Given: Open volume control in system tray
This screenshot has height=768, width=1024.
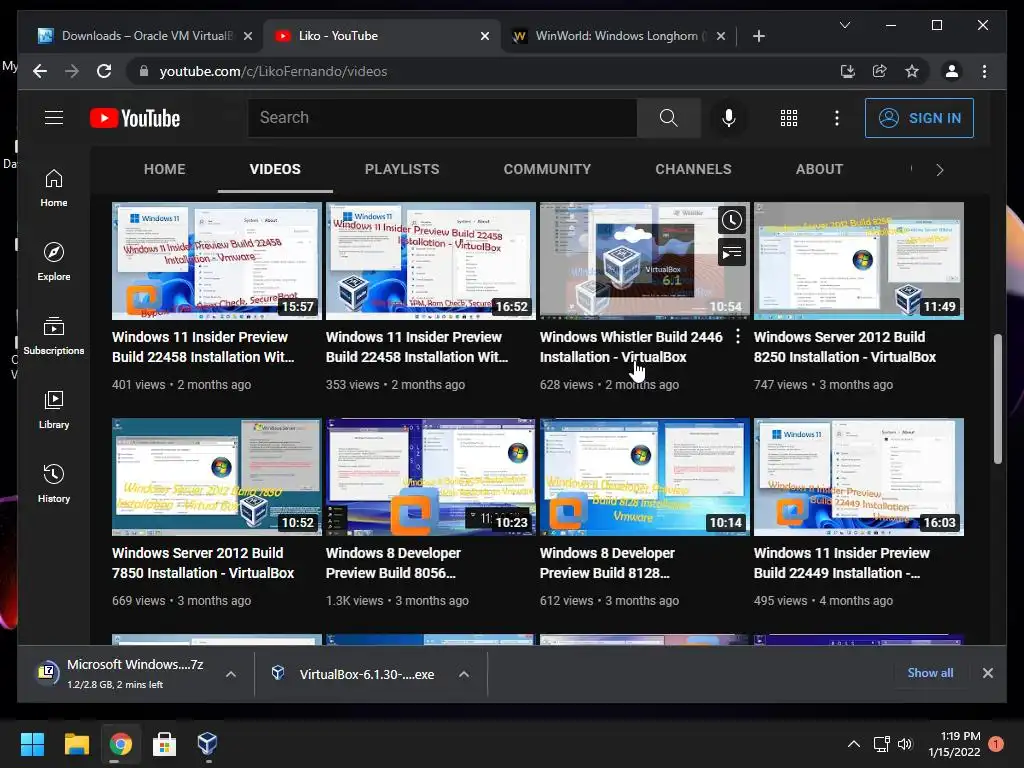Looking at the screenshot, I should [904, 744].
